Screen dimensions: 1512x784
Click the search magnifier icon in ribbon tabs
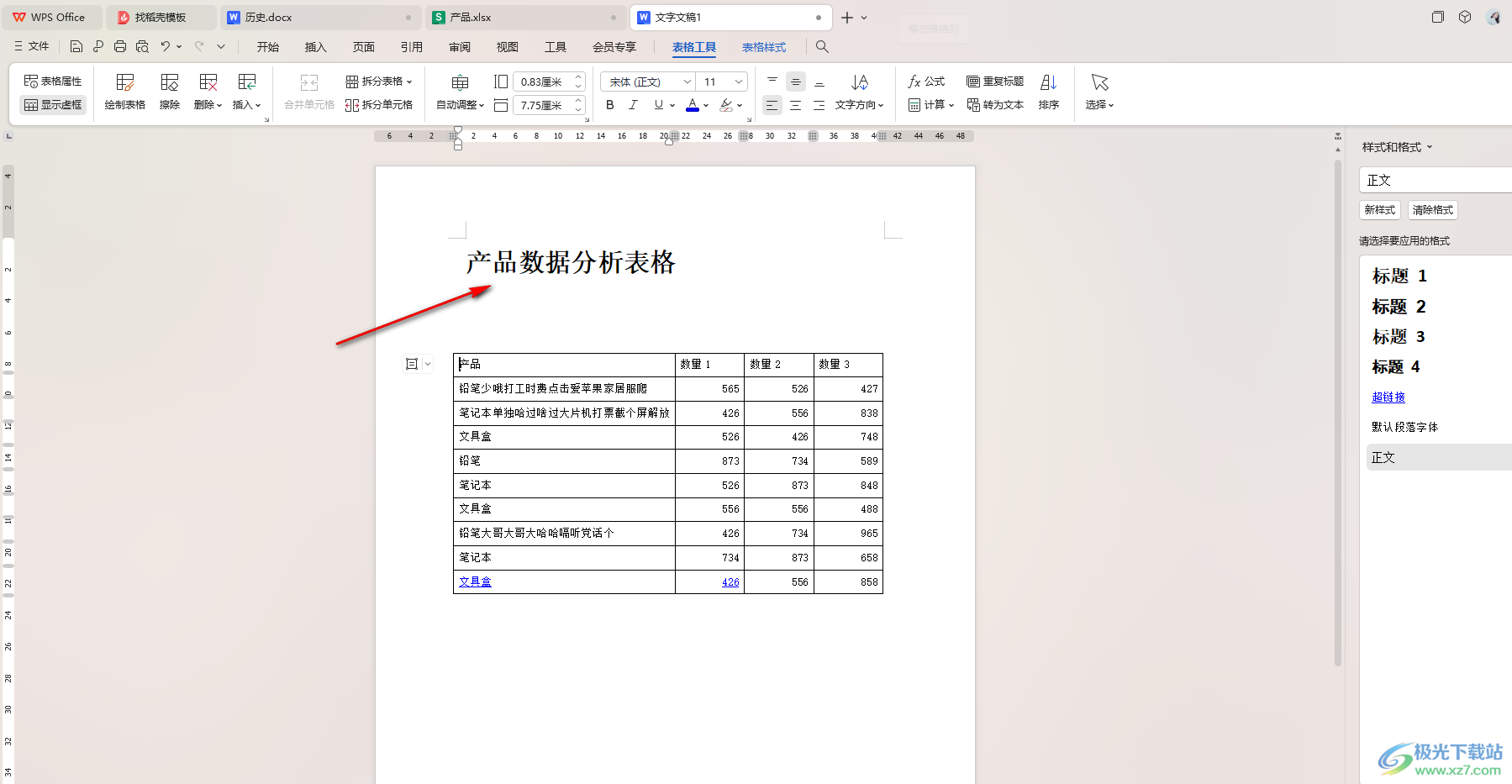pos(822,47)
